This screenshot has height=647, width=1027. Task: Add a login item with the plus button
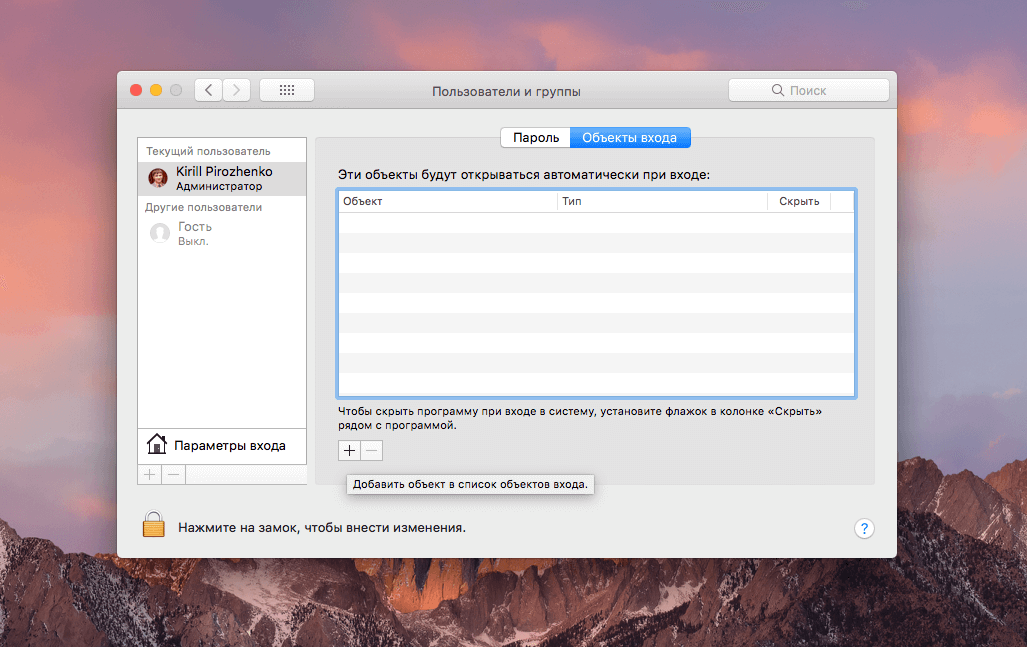[x=349, y=451]
